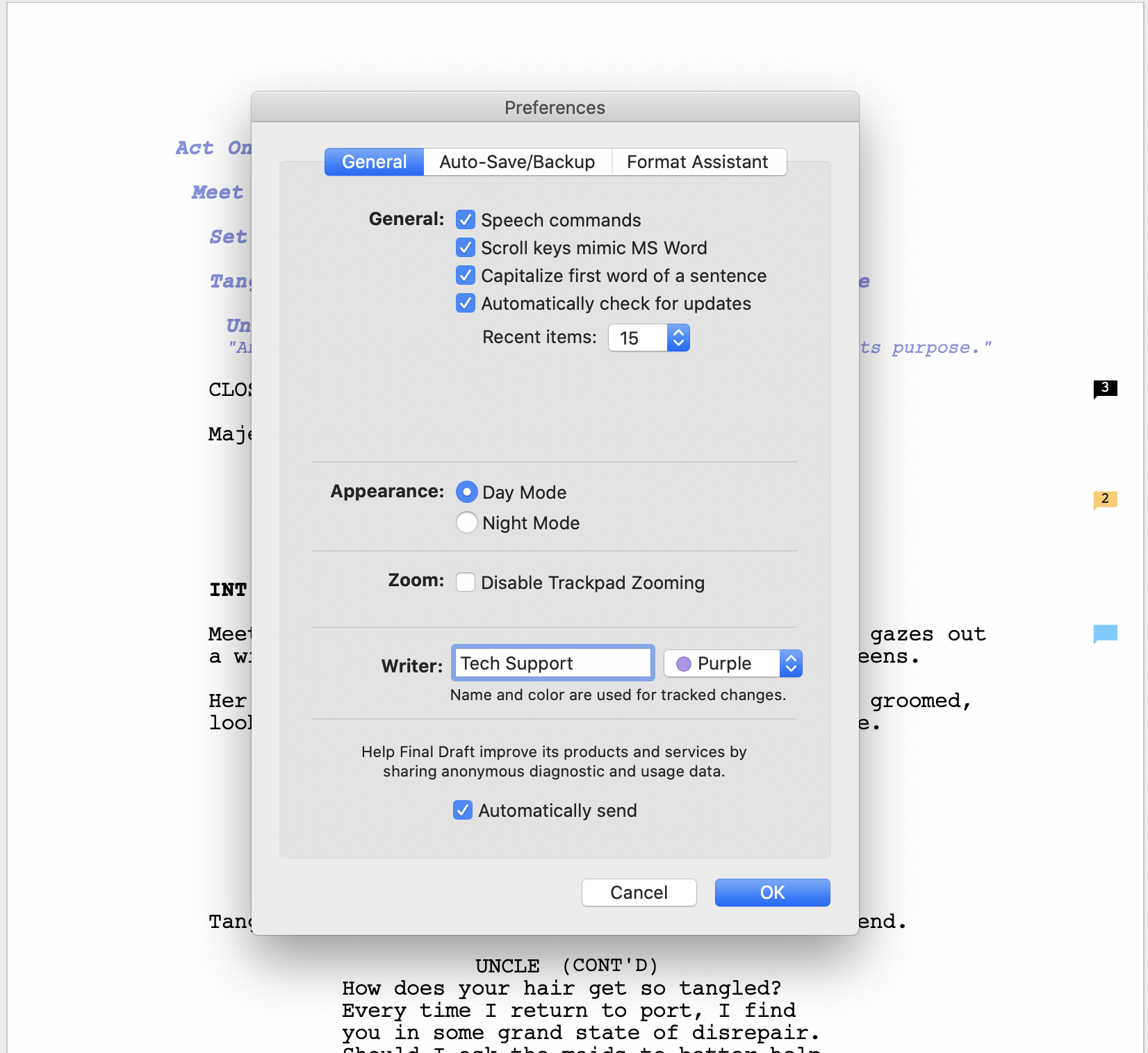The height and width of the screenshot is (1053, 1148).
Task: Select the General preferences tab
Action: [x=375, y=162]
